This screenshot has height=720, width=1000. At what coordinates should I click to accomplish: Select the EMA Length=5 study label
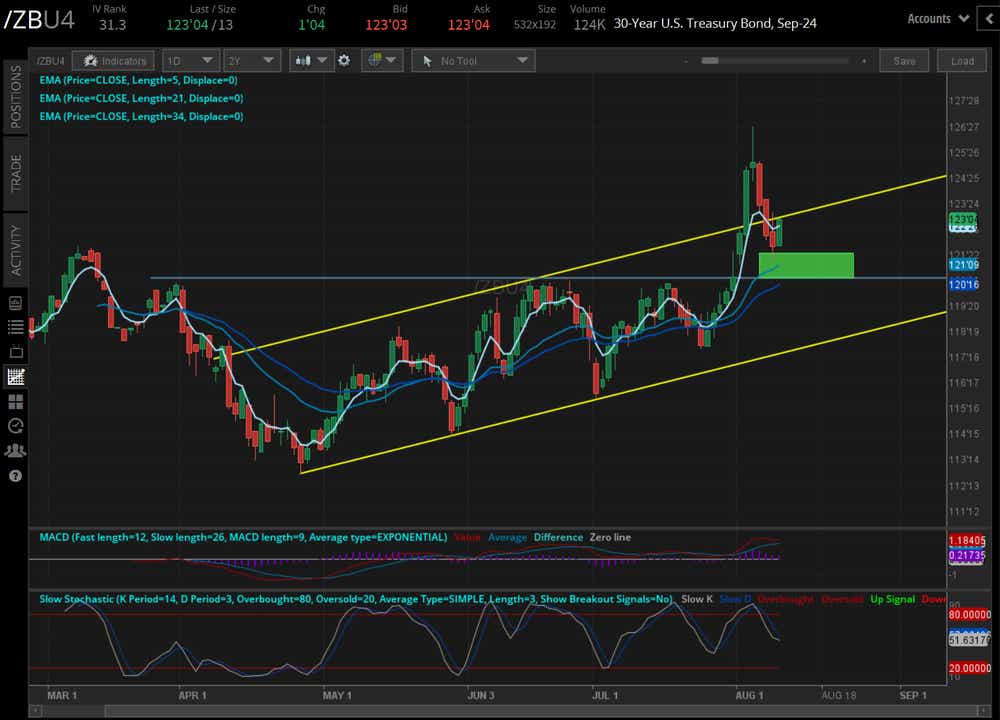[x=138, y=80]
